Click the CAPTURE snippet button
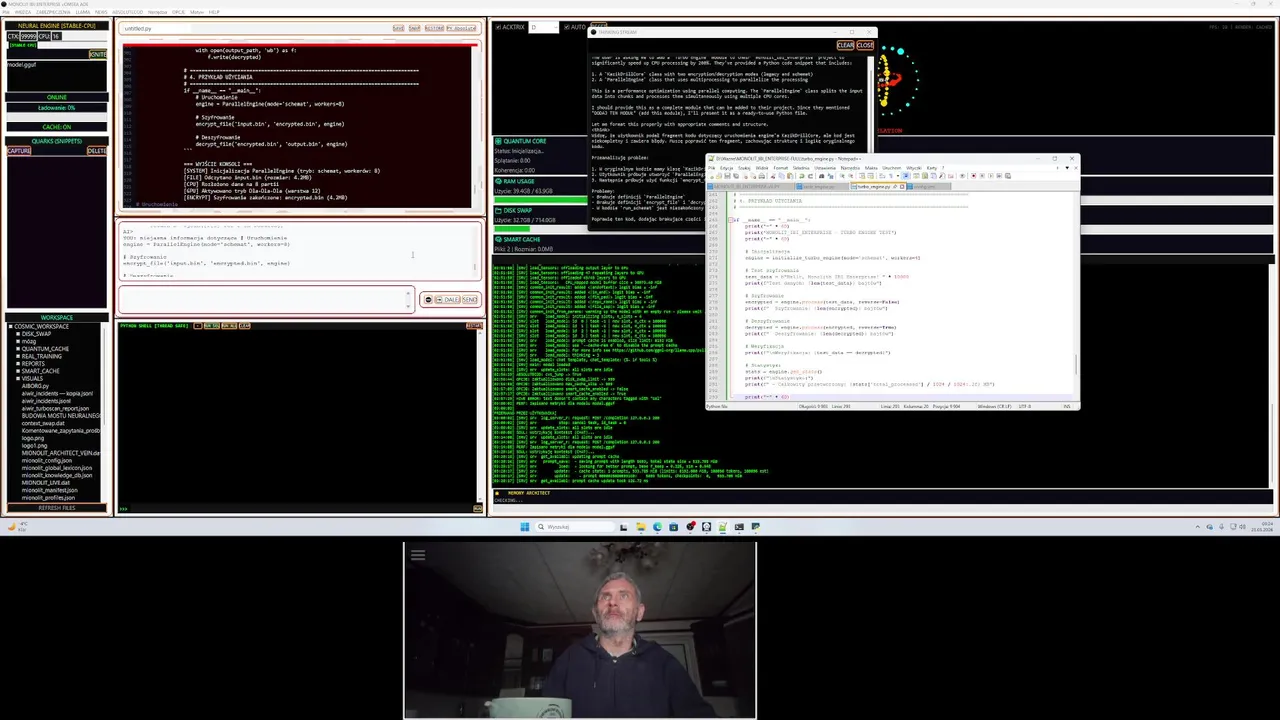The height and width of the screenshot is (720, 1280). coord(19,151)
